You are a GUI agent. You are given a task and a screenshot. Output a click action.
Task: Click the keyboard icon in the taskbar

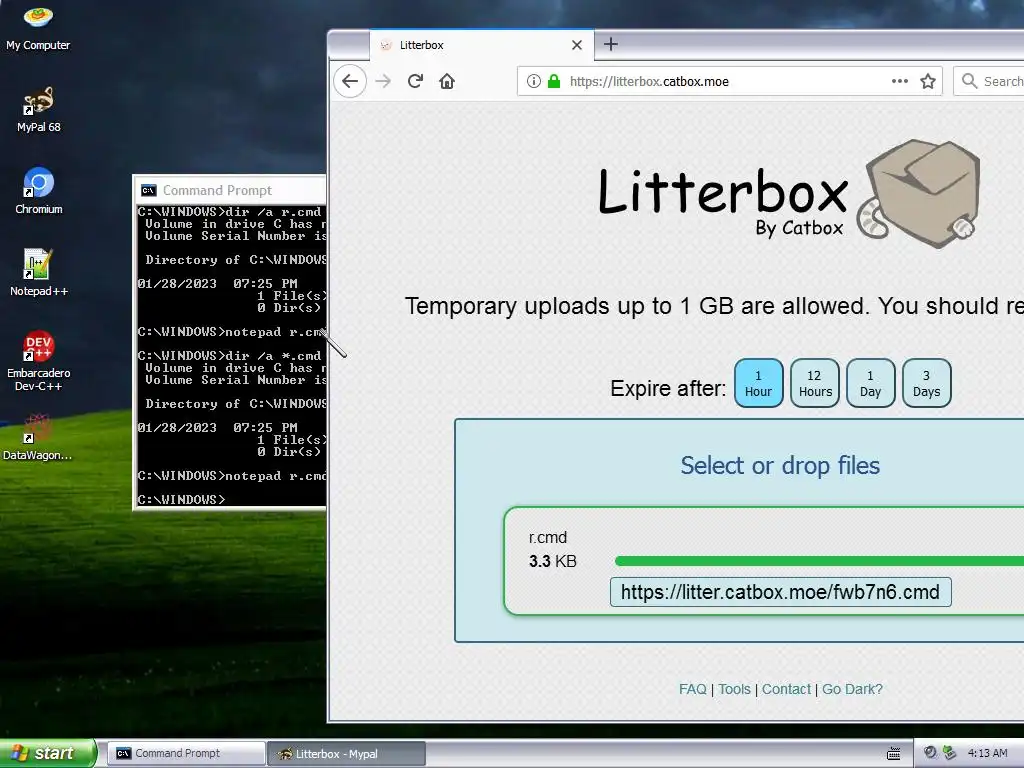pyautogui.click(x=894, y=754)
